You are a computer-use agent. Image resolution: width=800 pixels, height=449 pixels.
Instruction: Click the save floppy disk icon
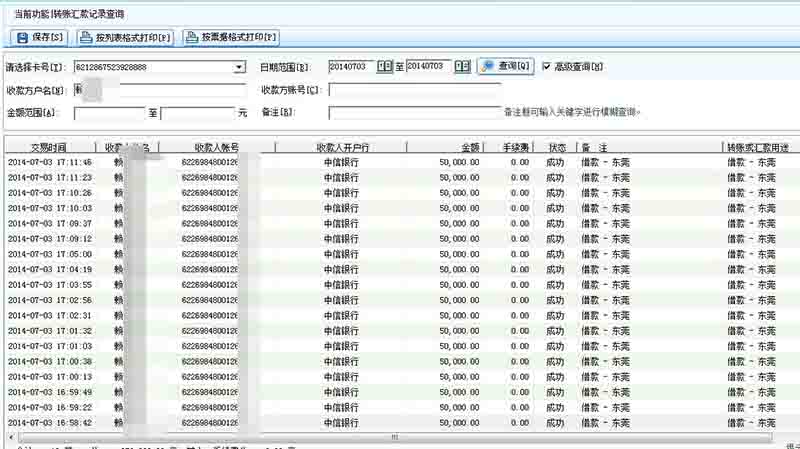[22, 38]
